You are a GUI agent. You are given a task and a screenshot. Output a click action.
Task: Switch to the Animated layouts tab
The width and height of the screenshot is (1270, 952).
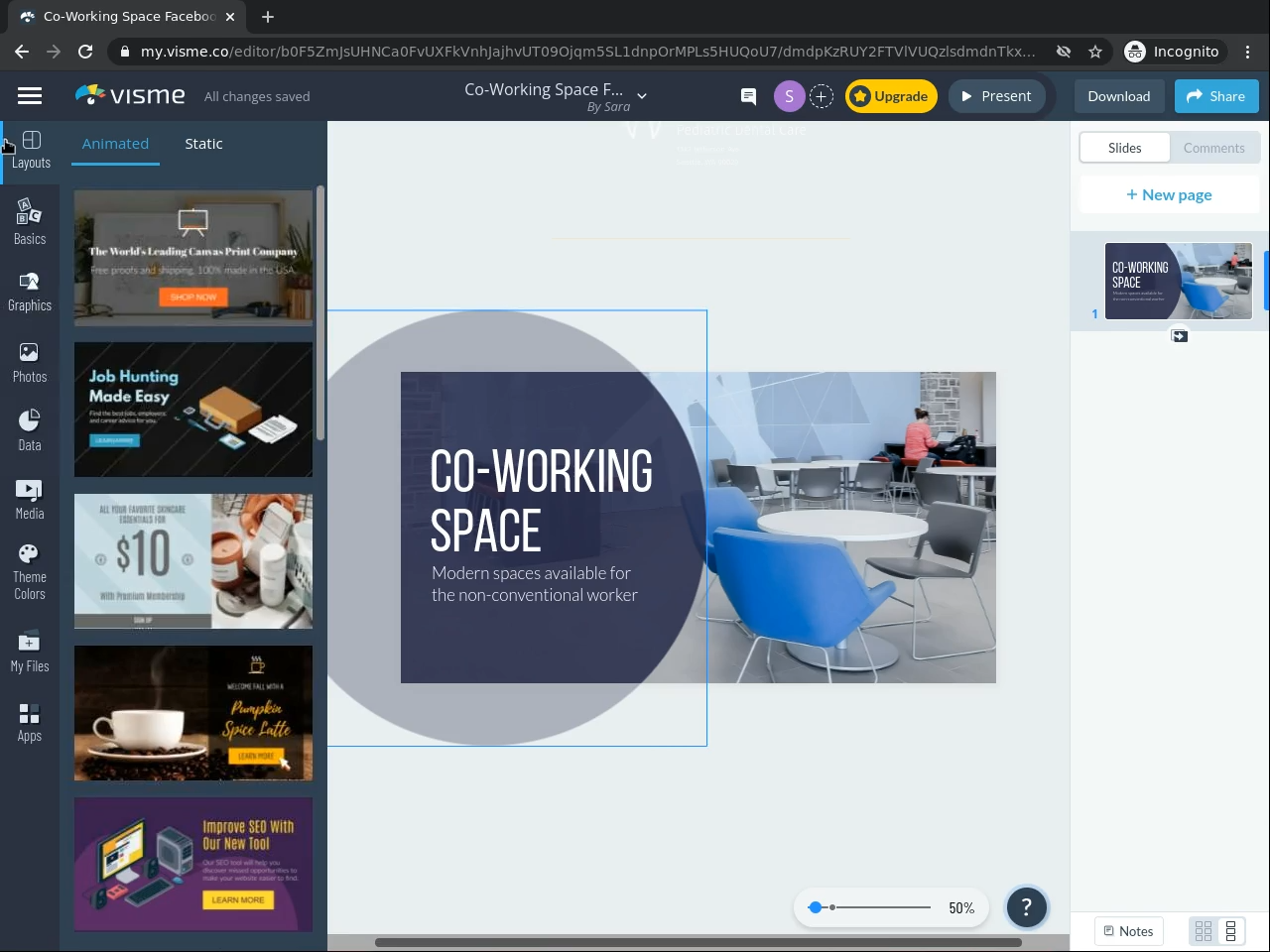pyautogui.click(x=115, y=144)
